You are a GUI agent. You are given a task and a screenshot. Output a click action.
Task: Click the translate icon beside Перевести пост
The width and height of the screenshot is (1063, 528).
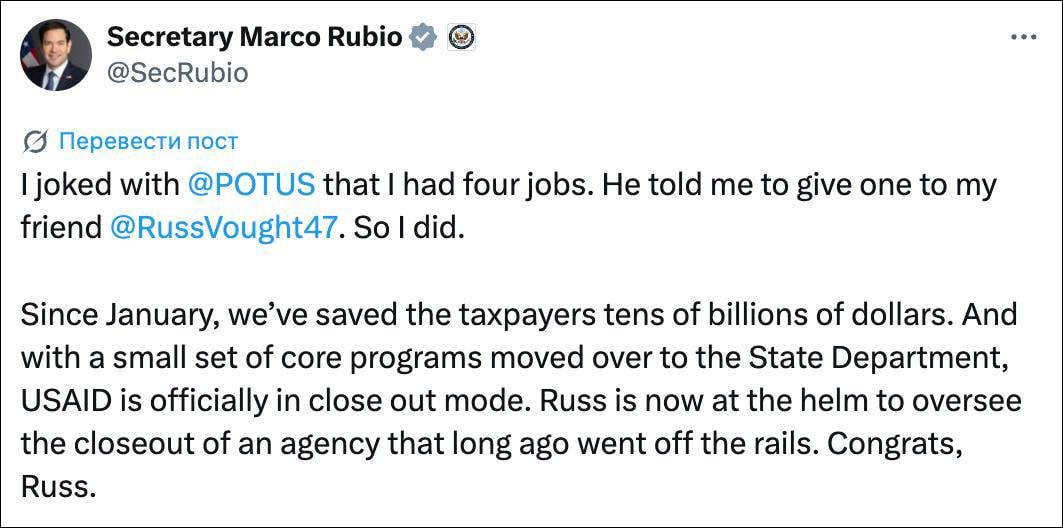35,141
